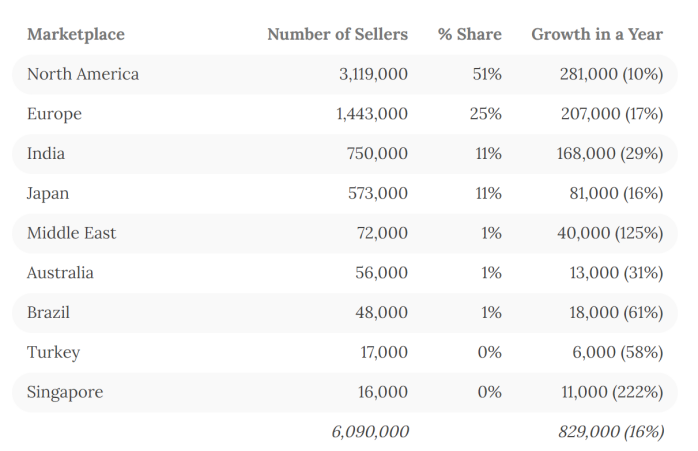Select the India row label
The image size is (698, 451).
point(46,154)
